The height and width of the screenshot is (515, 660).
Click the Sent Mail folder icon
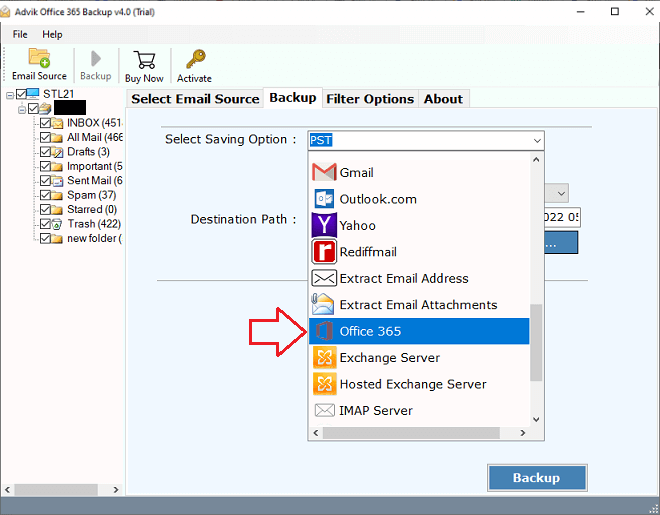click(57, 181)
